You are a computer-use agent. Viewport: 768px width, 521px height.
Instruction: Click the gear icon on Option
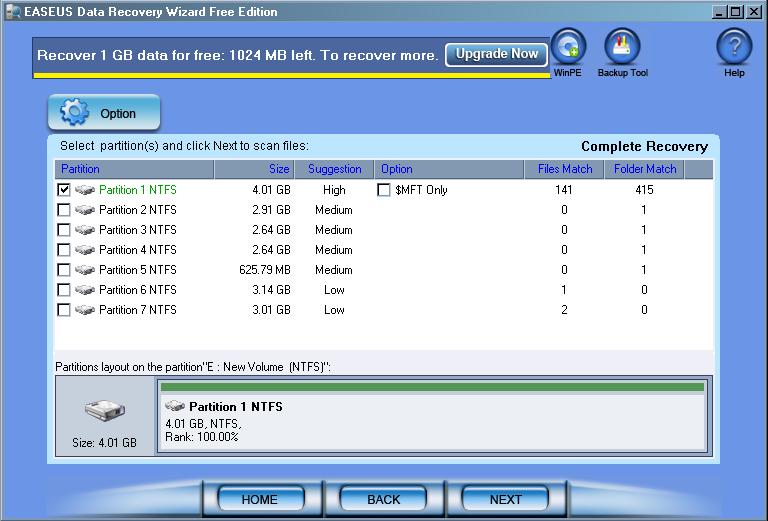pos(74,113)
